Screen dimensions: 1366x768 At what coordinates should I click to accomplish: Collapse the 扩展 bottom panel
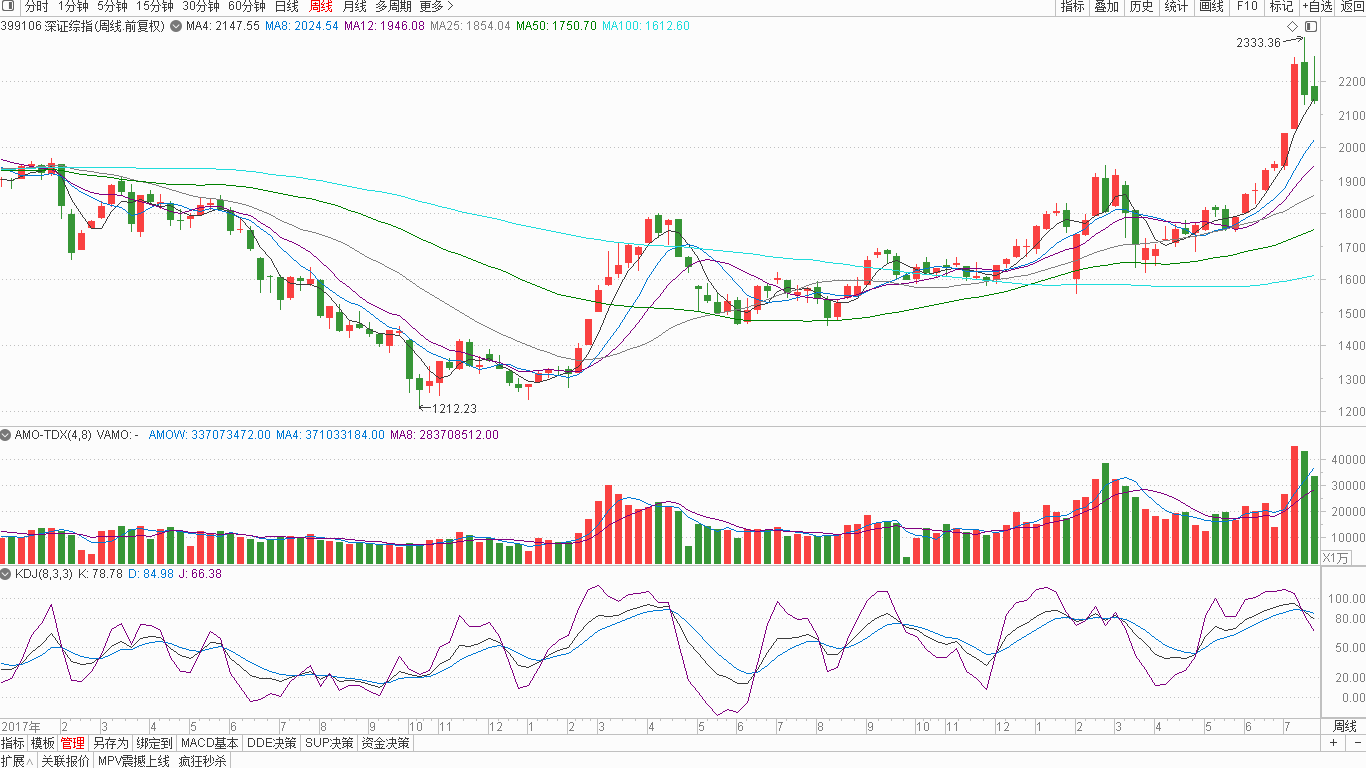(x=17, y=761)
